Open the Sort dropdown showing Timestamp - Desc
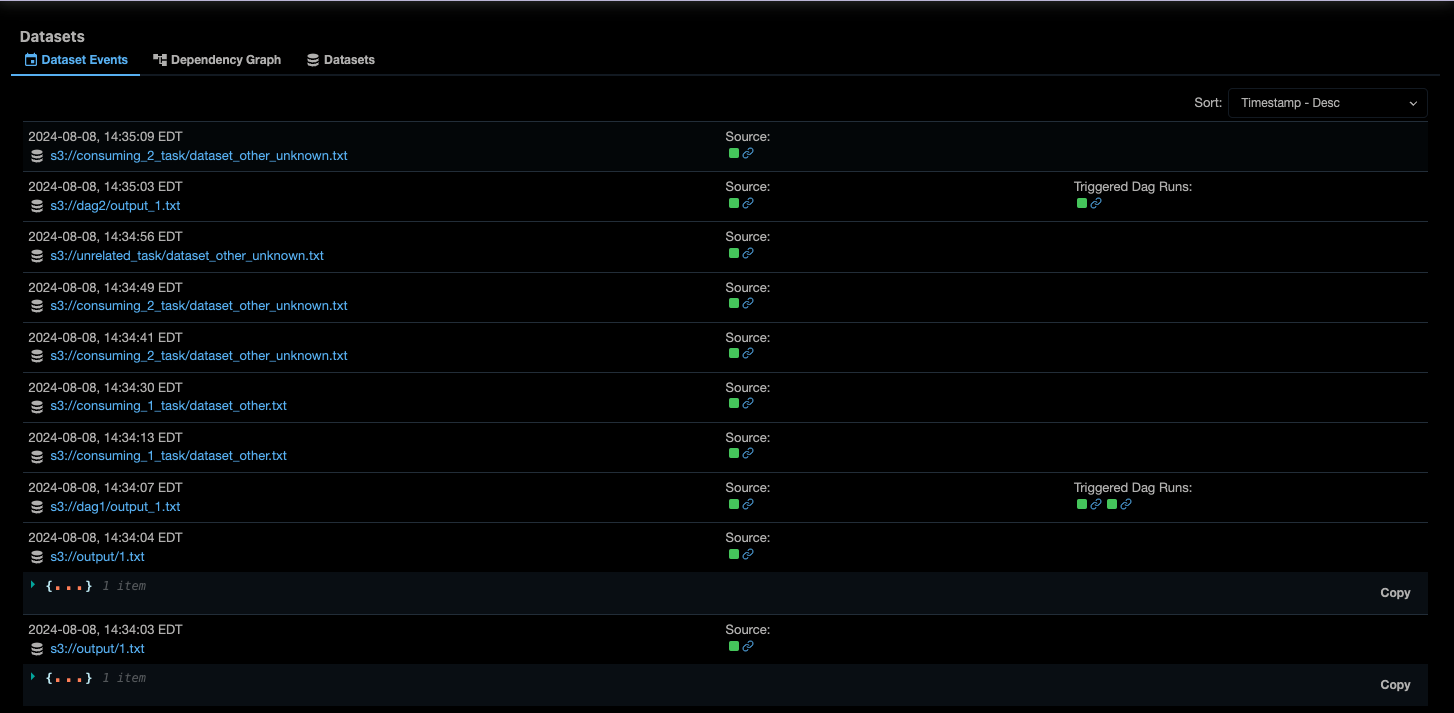The width and height of the screenshot is (1454, 713). [x=1327, y=102]
